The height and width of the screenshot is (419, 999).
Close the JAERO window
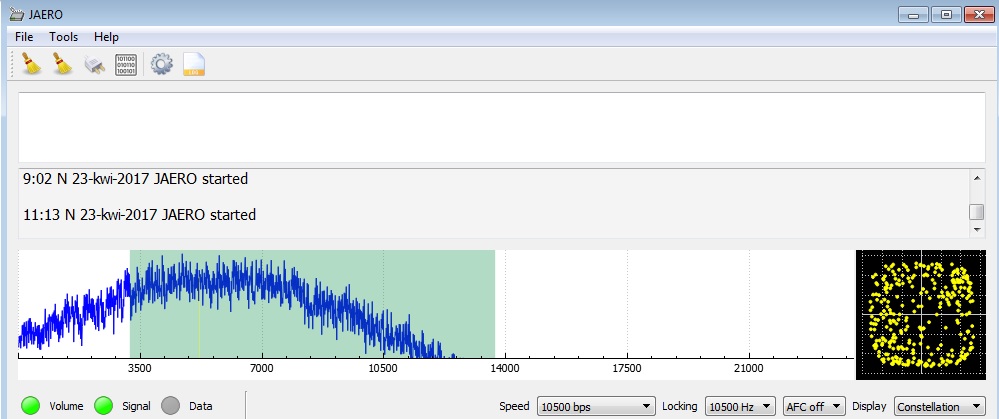coord(979,14)
